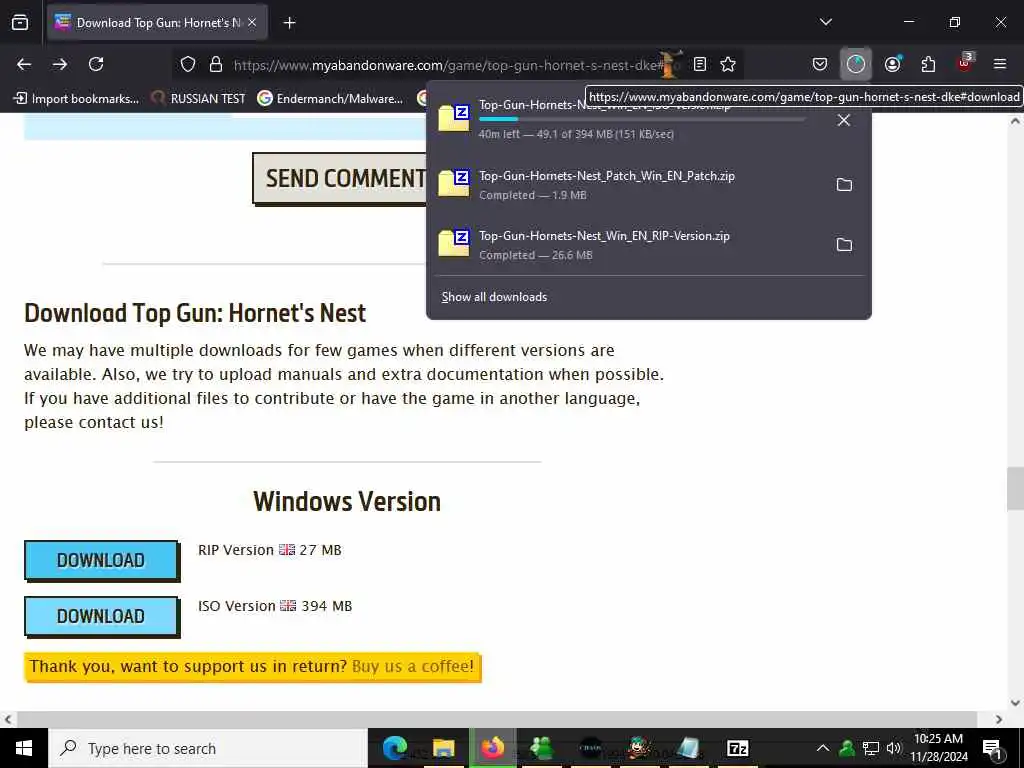Click the Windows taskbar search box
The height and width of the screenshot is (768, 1024).
208,748
